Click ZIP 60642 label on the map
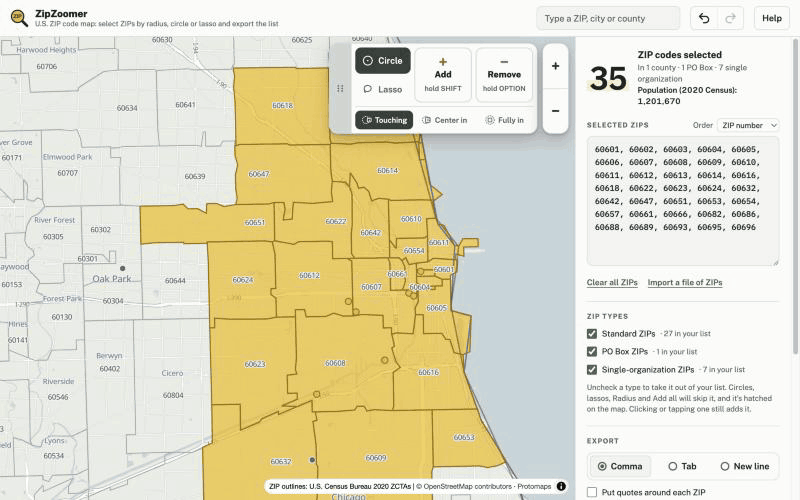Screen dimensions: 800x500 (370, 233)
